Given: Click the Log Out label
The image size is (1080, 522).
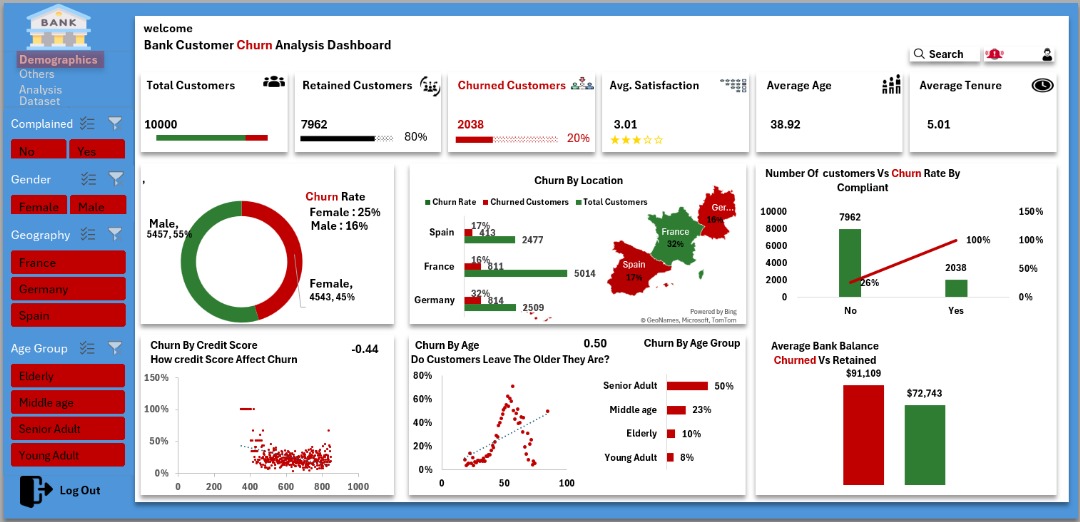Looking at the screenshot, I should (x=80, y=491).
